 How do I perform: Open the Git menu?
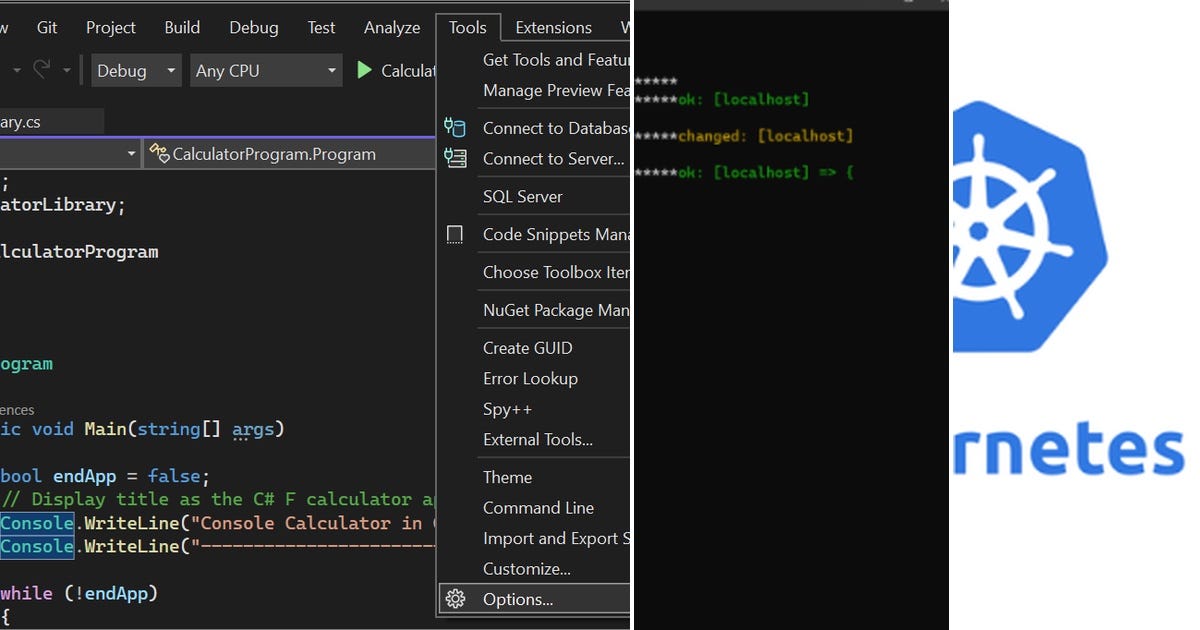click(47, 27)
